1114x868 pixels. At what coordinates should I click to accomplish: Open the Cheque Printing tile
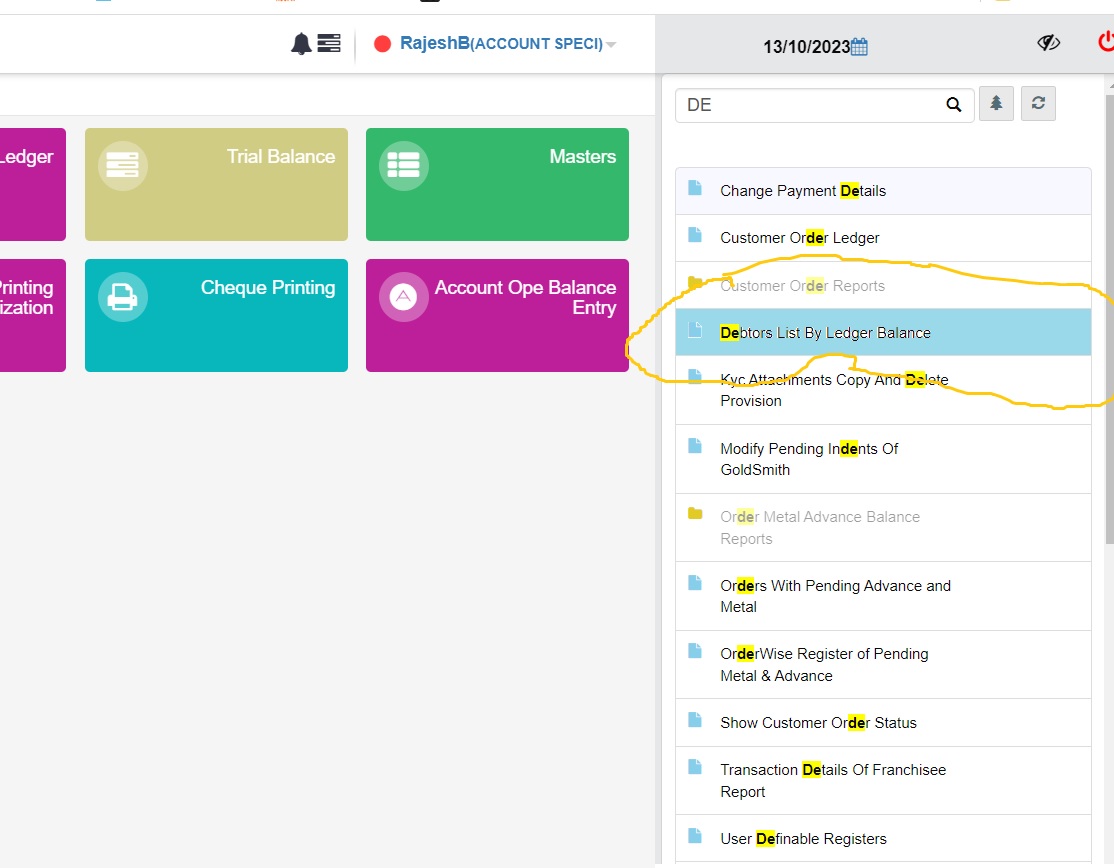[216, 315]
